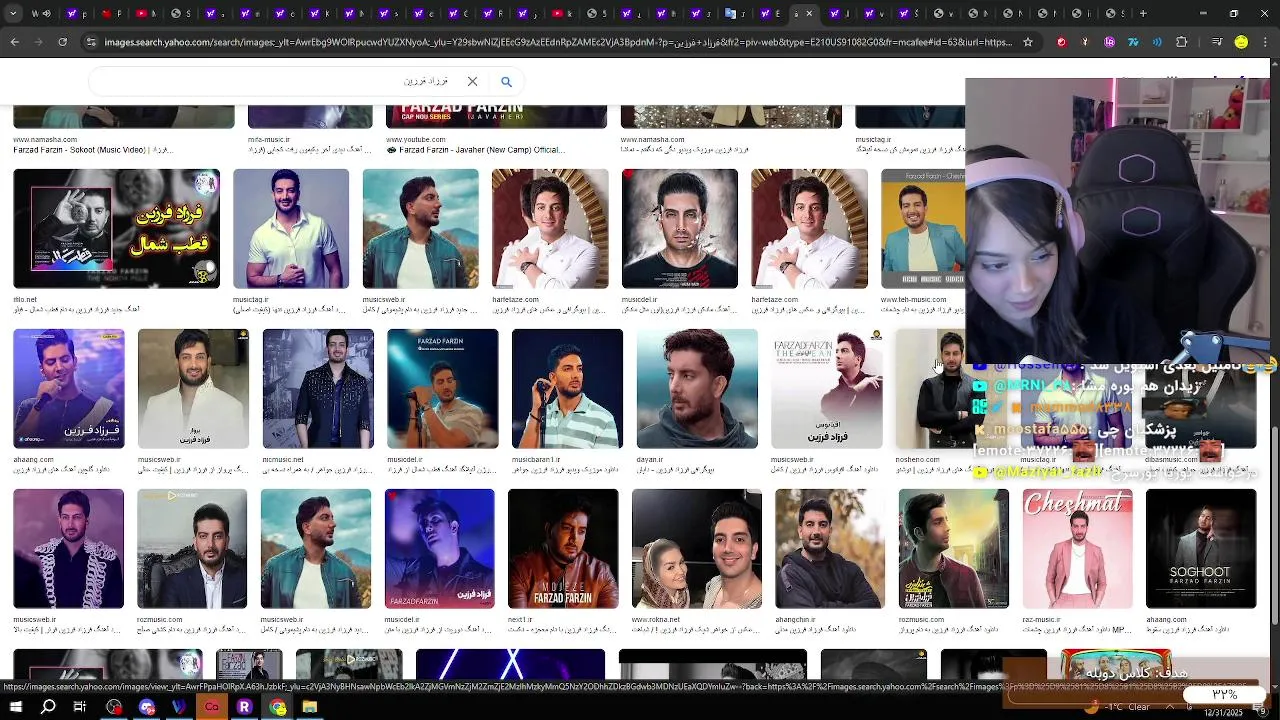Open the FARZAD FARZIN concert poster thumbnail

pyautogui.click(x=442, y=389)
